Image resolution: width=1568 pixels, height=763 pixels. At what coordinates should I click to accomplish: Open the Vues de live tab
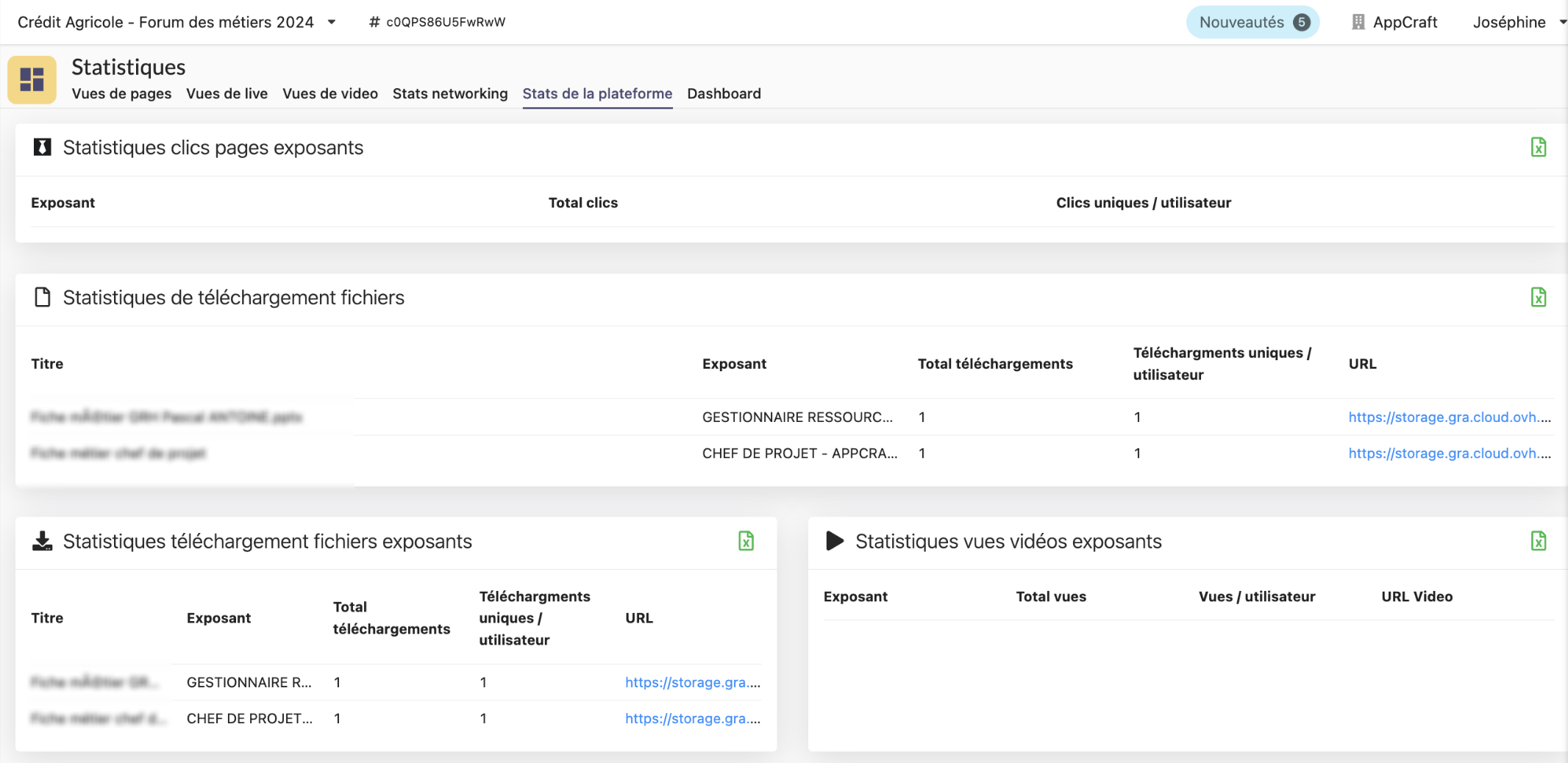coord(227,93)
